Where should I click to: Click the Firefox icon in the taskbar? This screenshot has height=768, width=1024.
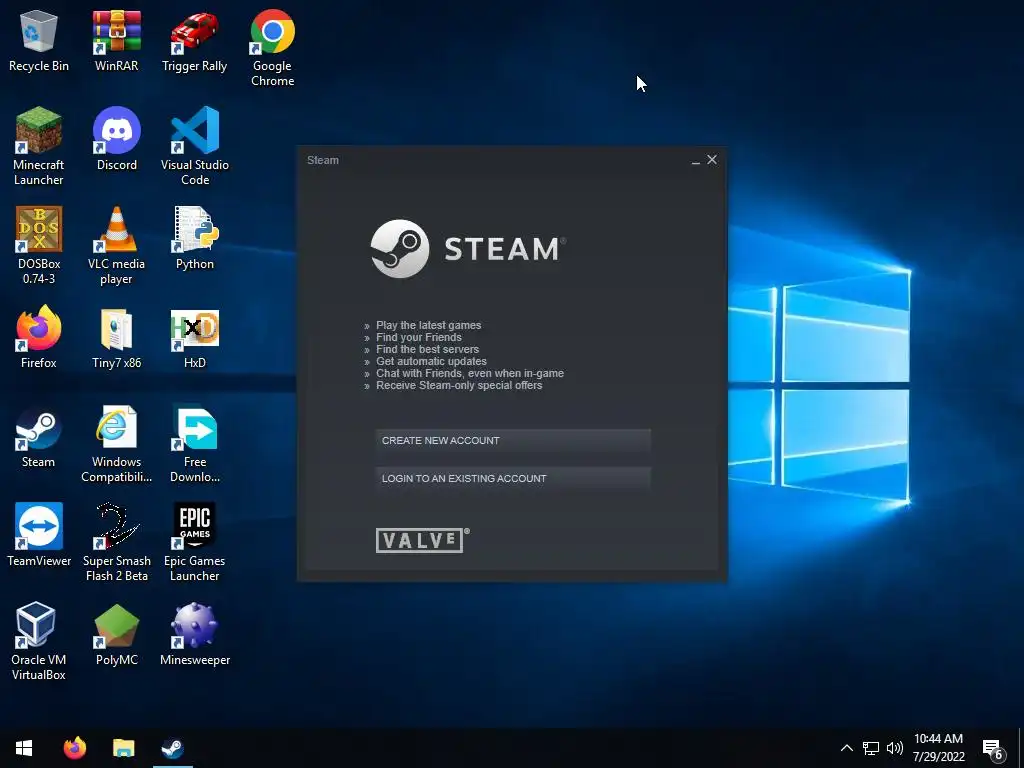pyautogui.click(x=74, y=748)
